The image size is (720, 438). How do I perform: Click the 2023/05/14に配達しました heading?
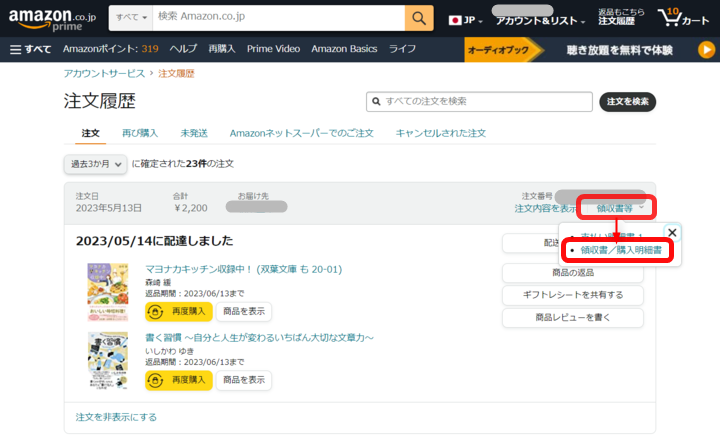(x=154, y=241)
